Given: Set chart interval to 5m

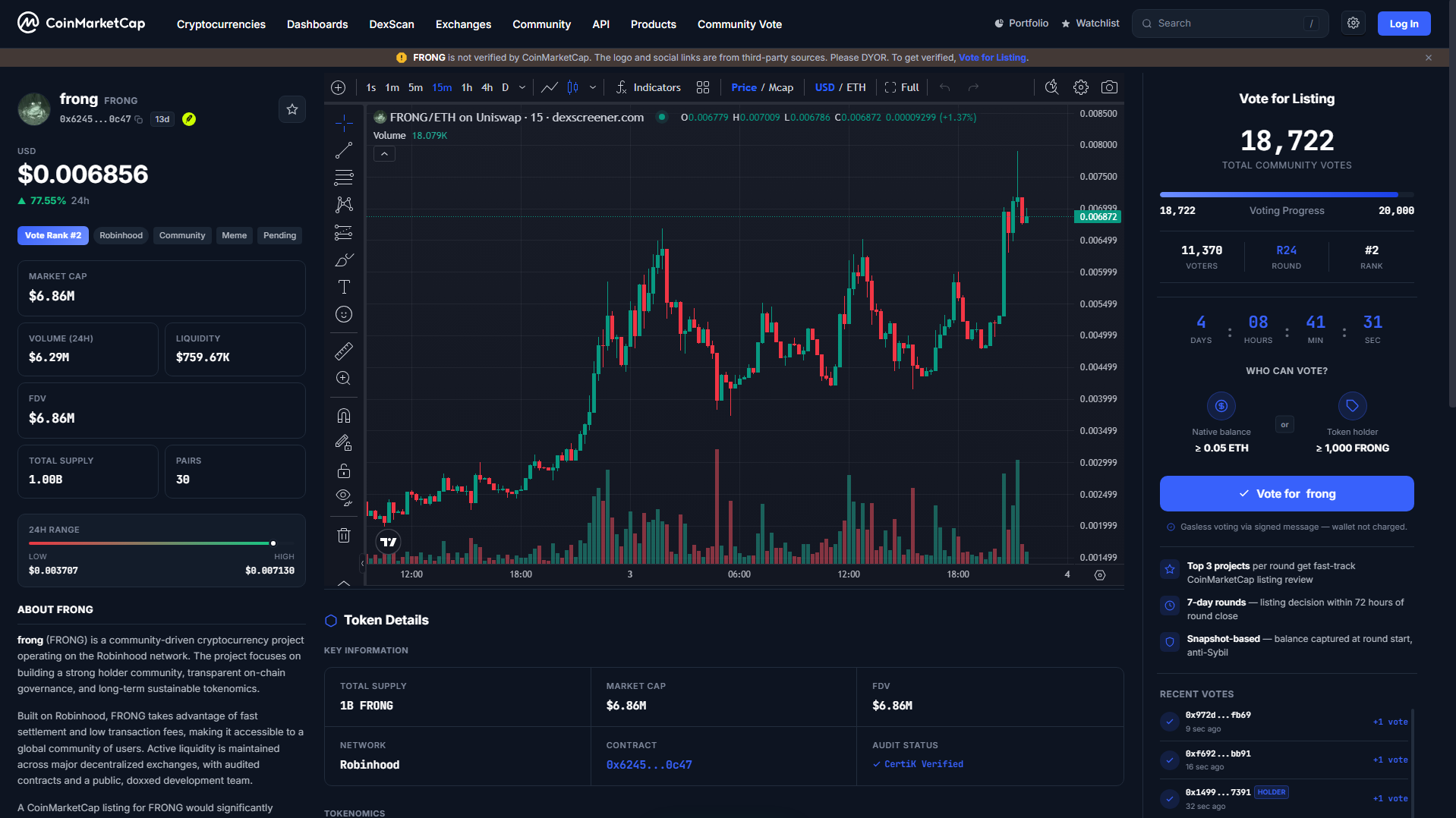Looking at the screenshot, I should click(x=415, y=87).
